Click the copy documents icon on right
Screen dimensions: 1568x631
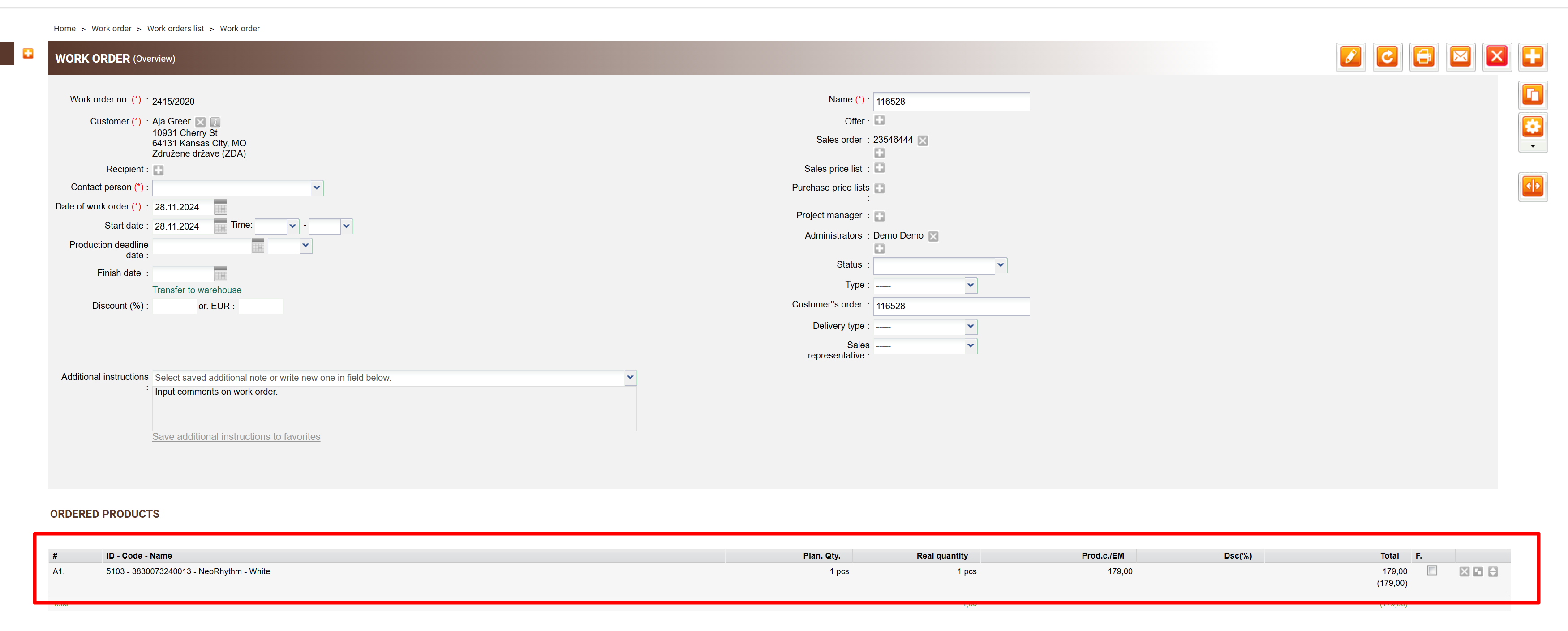[x=1532, y=95]
